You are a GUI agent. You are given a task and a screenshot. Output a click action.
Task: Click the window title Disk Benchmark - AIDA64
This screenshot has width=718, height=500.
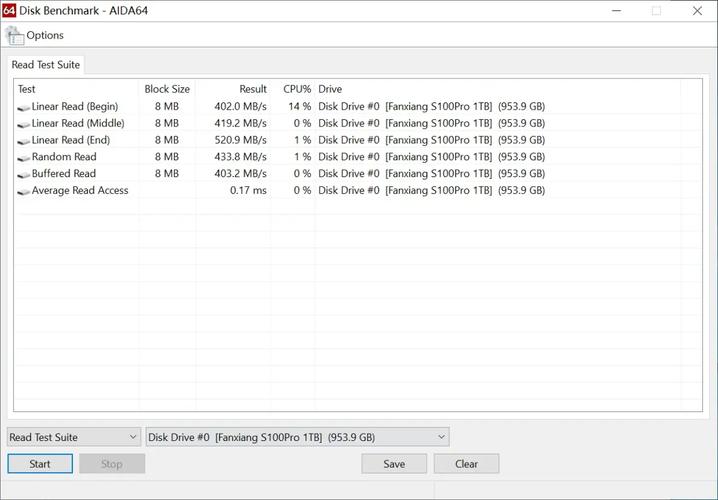(83, 11)
